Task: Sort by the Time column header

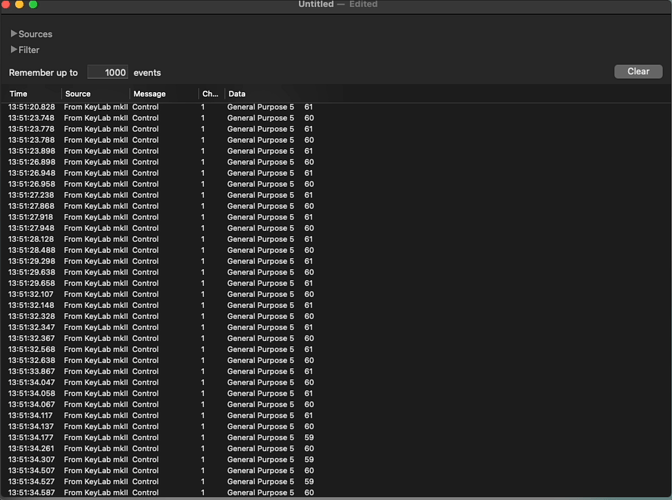Action: click(x=18, y=94)
